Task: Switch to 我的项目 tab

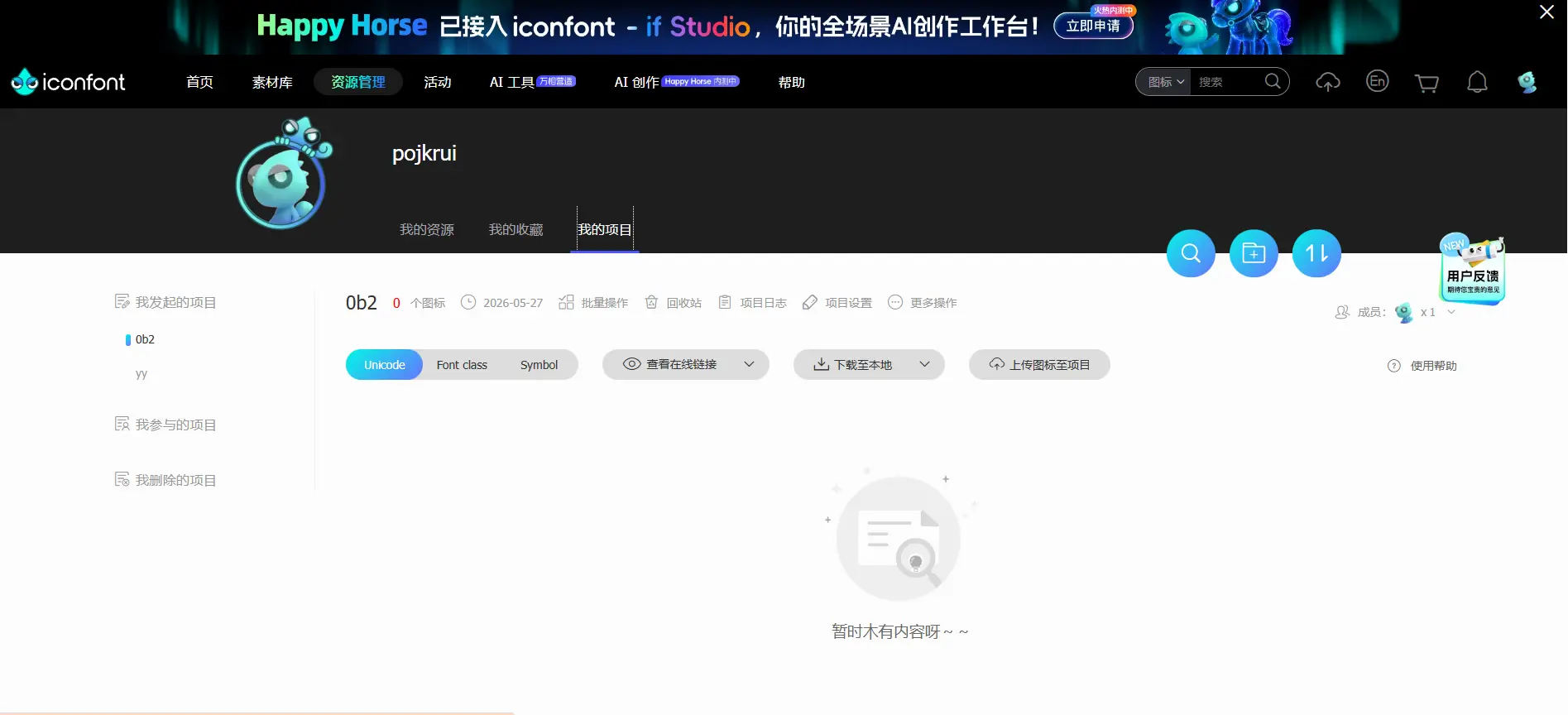Action: (605, 230)
